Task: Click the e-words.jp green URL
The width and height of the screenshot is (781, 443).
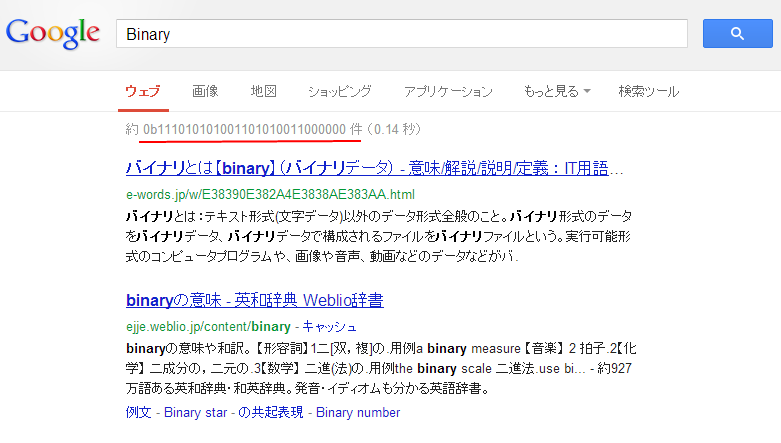Action: 270,193
